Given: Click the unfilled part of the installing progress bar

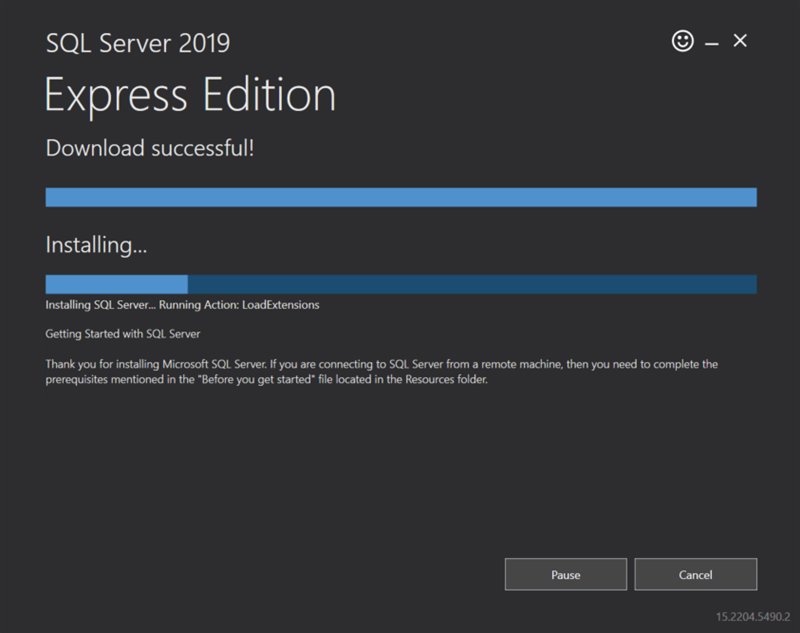Looking at the screenshot, I should pyautogui.click(x=470, y=285).
